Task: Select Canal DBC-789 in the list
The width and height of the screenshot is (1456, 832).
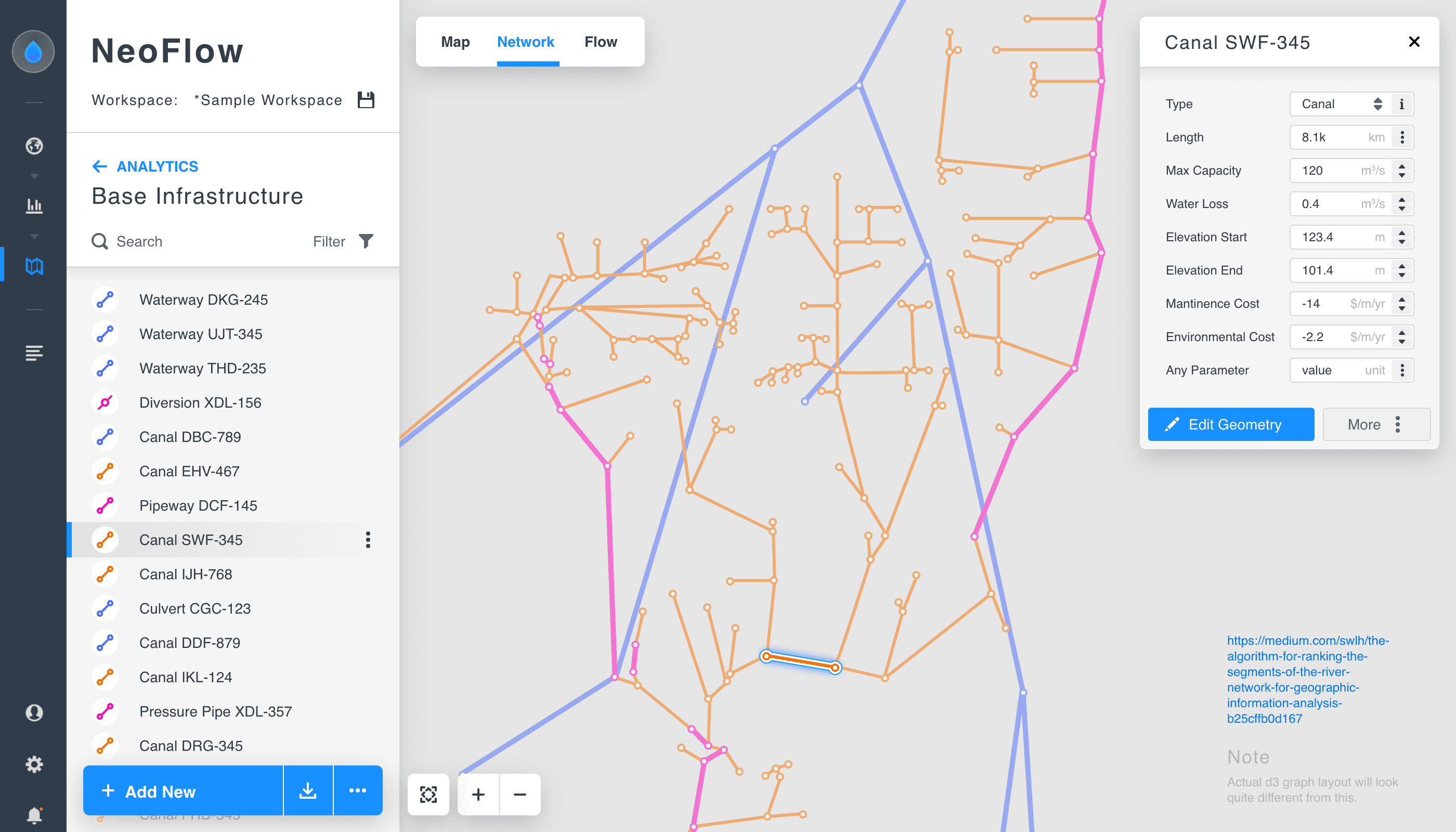Action: (x=233, y=437)
